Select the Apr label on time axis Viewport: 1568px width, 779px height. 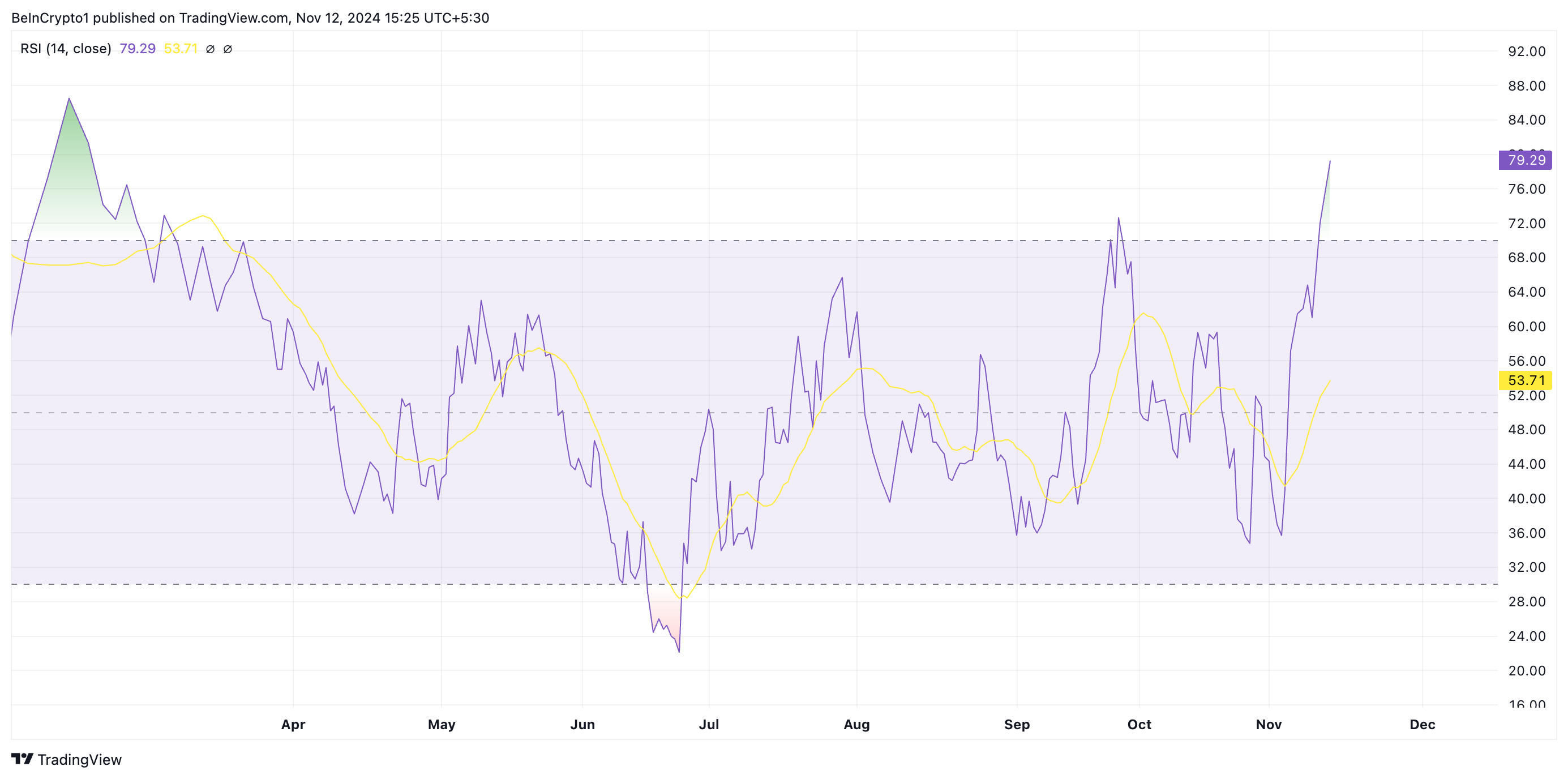(293, 724)
